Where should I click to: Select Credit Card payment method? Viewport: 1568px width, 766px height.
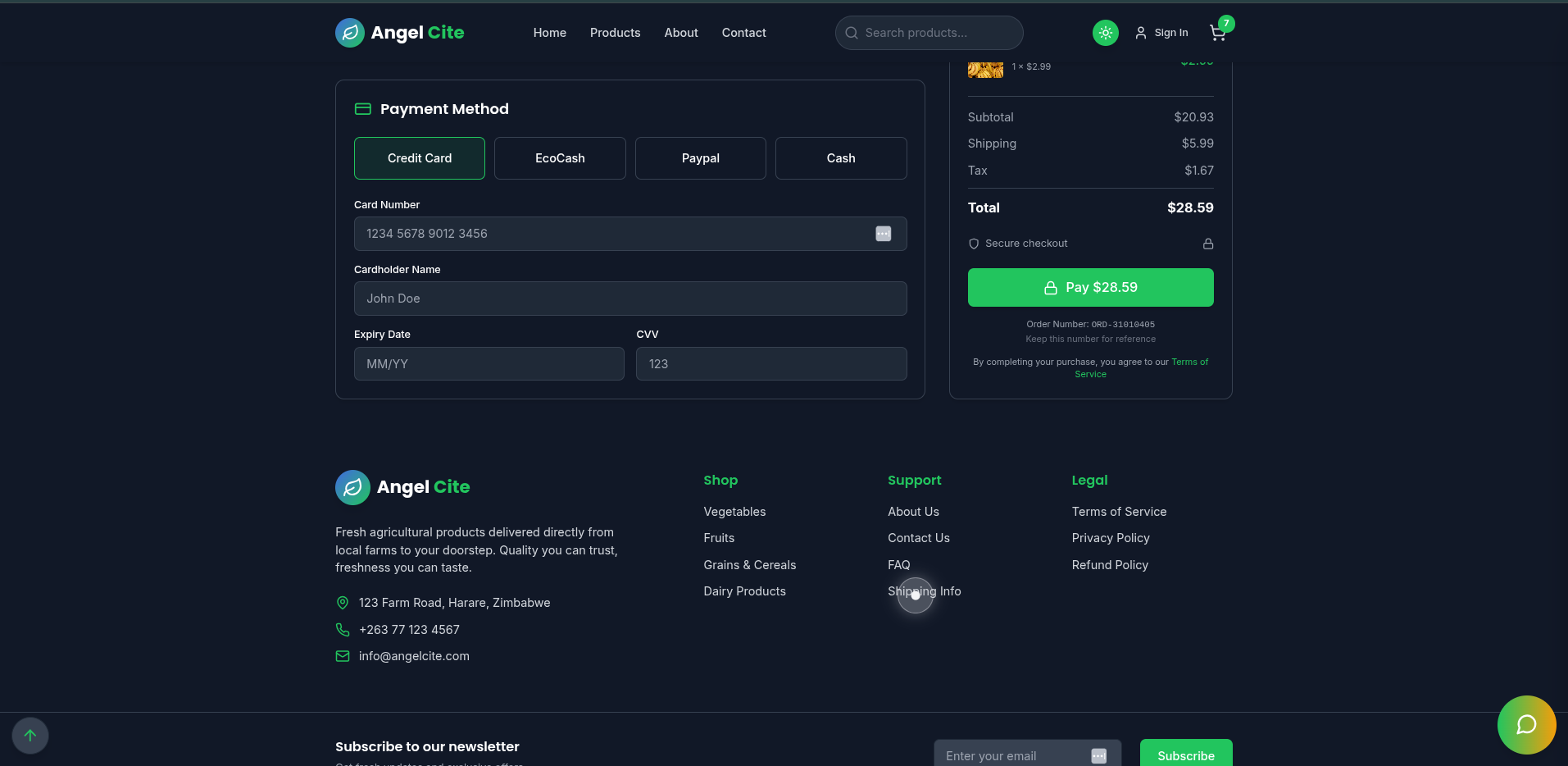[x=420, y=158]
